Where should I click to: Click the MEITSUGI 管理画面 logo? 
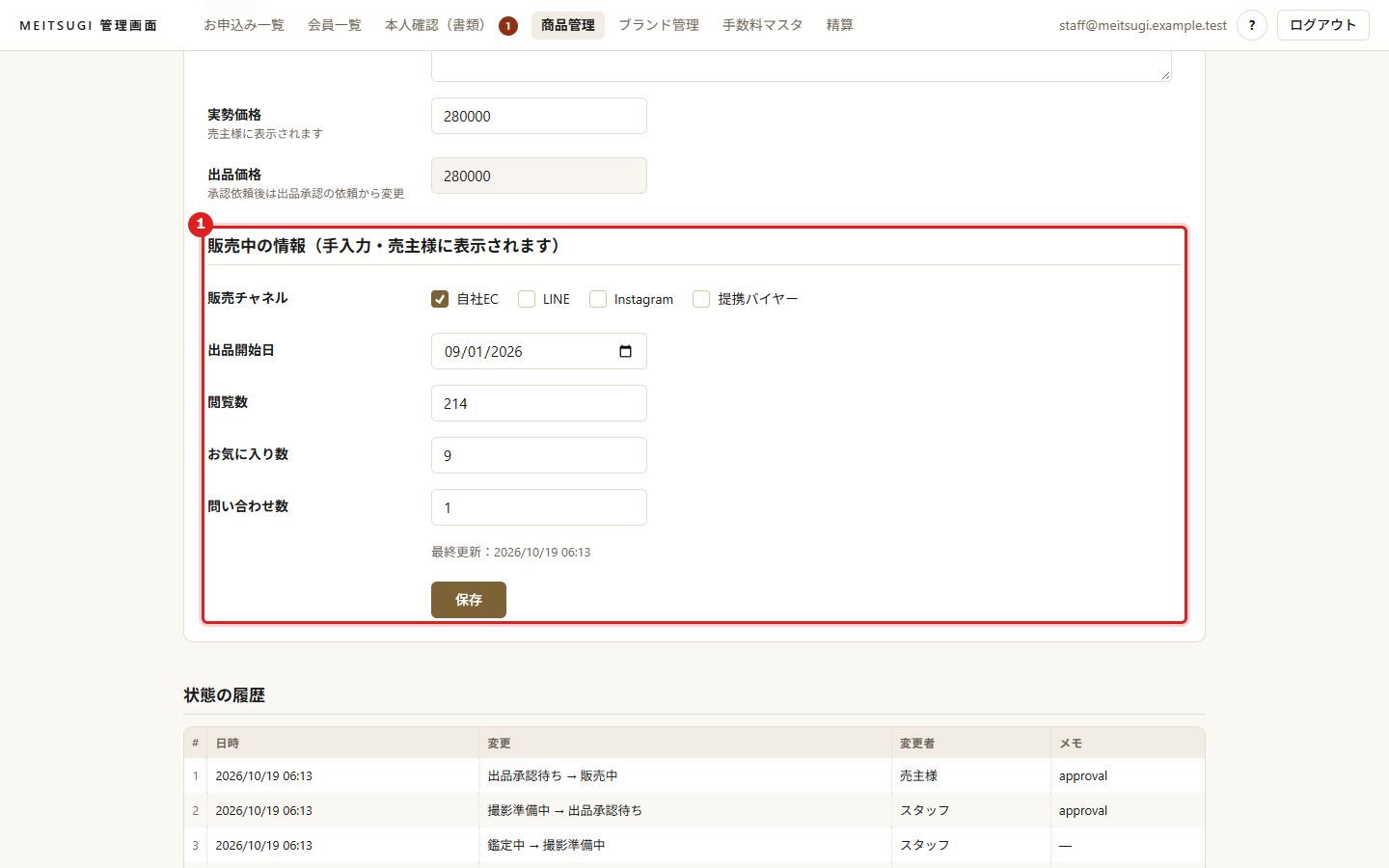[x=88, y=25]
